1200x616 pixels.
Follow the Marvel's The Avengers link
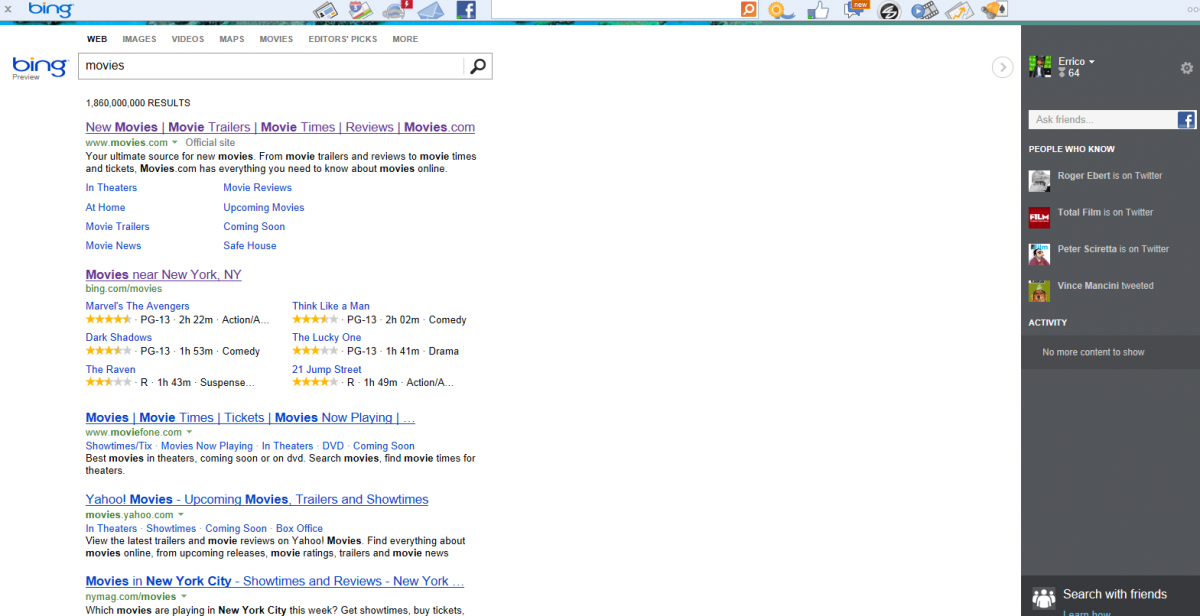tap(137, 305)
